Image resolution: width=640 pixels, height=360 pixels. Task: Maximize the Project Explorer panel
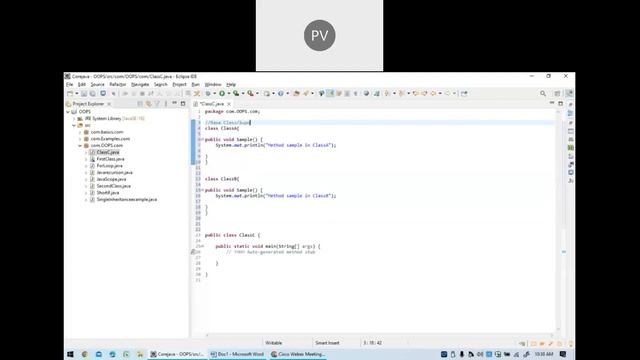pos(183,104)
